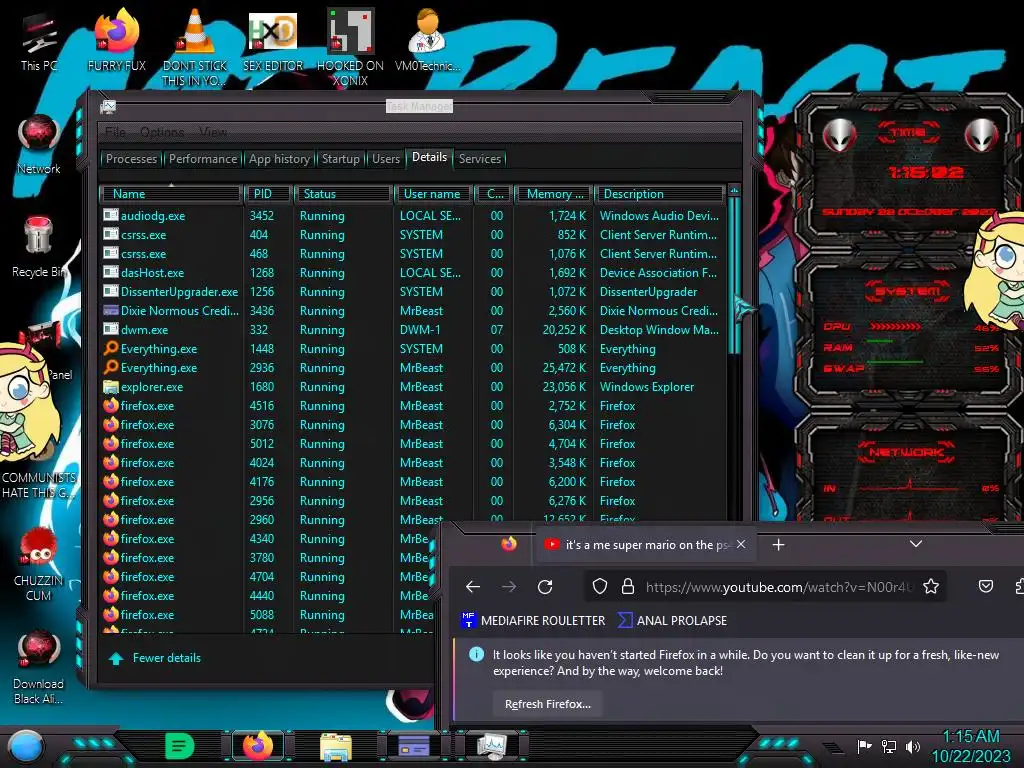Switch to the Services tab
Viewport: 1024px width, 768px height.
tap(479, 159)
